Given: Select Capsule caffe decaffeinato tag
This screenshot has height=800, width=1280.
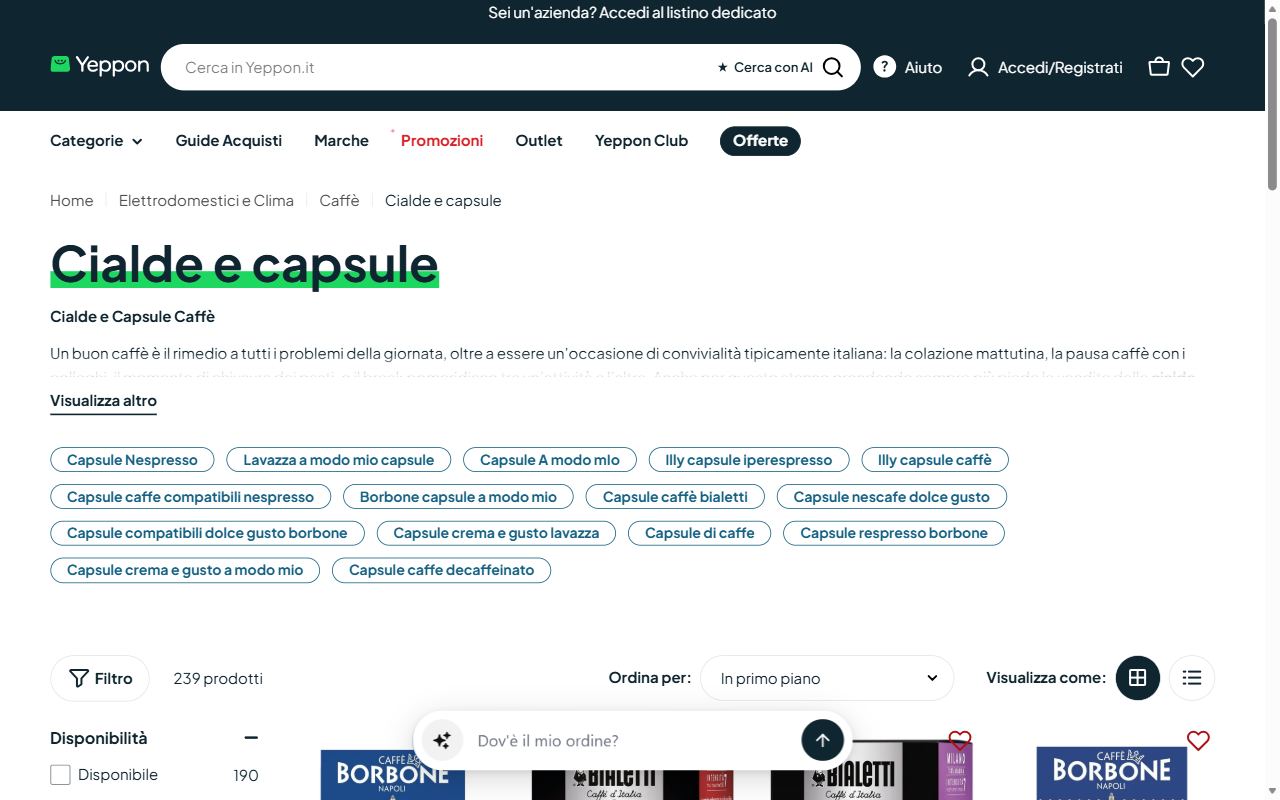Looking at the screenshot, I should (x=442, y=570).
